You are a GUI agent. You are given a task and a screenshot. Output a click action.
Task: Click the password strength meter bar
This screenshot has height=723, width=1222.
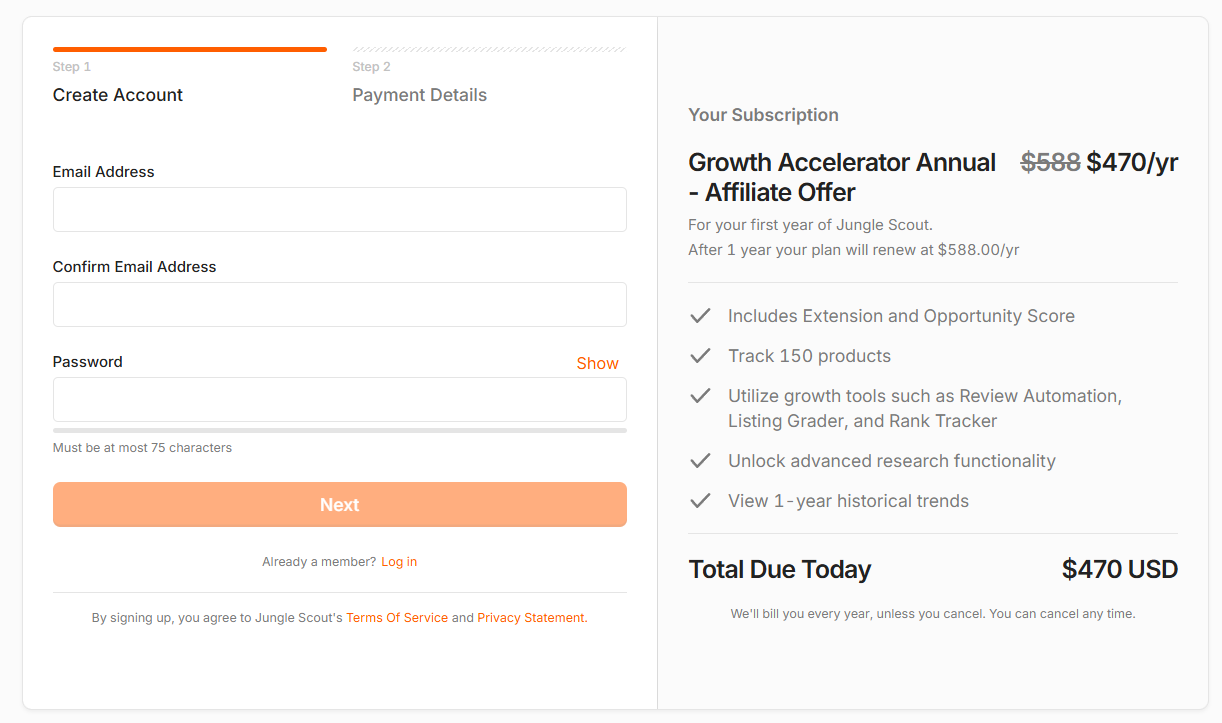[339, 431]
